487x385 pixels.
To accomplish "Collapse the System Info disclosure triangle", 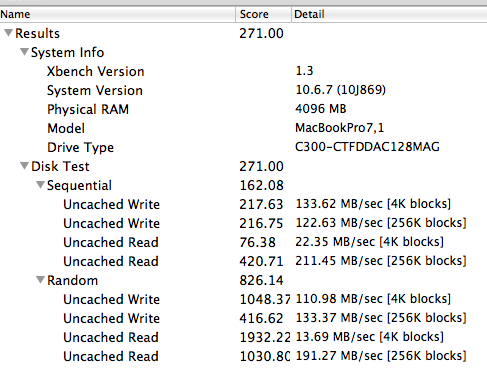I will coord(24,52).
